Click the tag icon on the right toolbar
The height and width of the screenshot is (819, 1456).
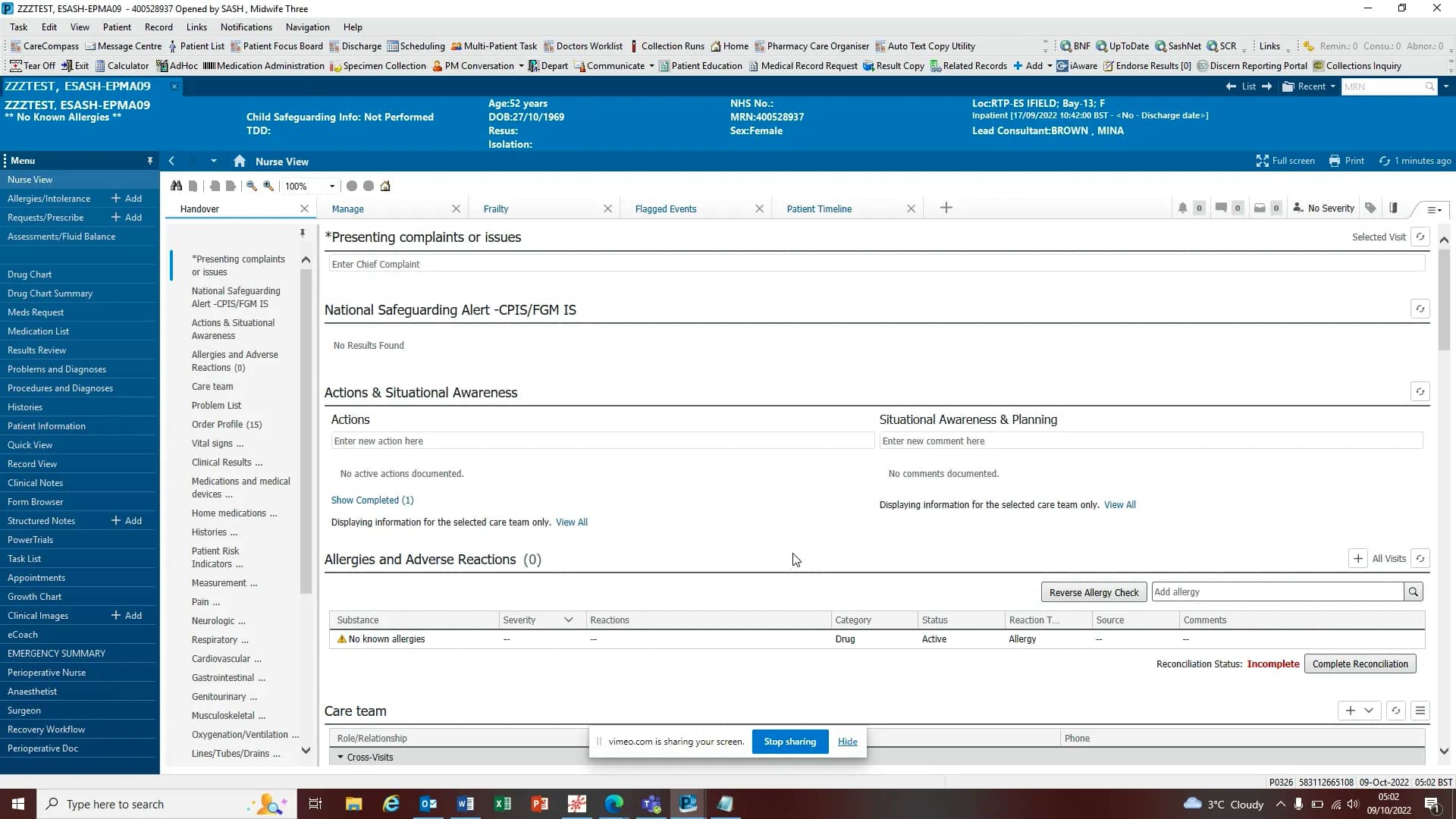click(1370, 208)
